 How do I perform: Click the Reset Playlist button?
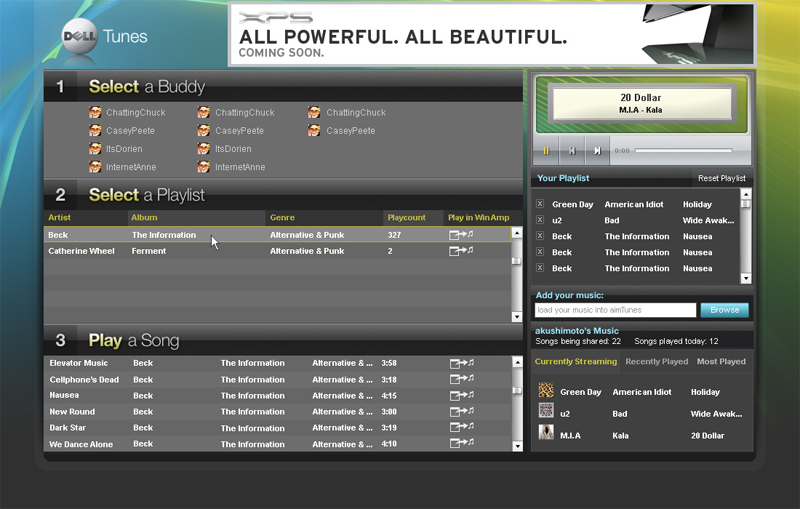coord(721,178)
